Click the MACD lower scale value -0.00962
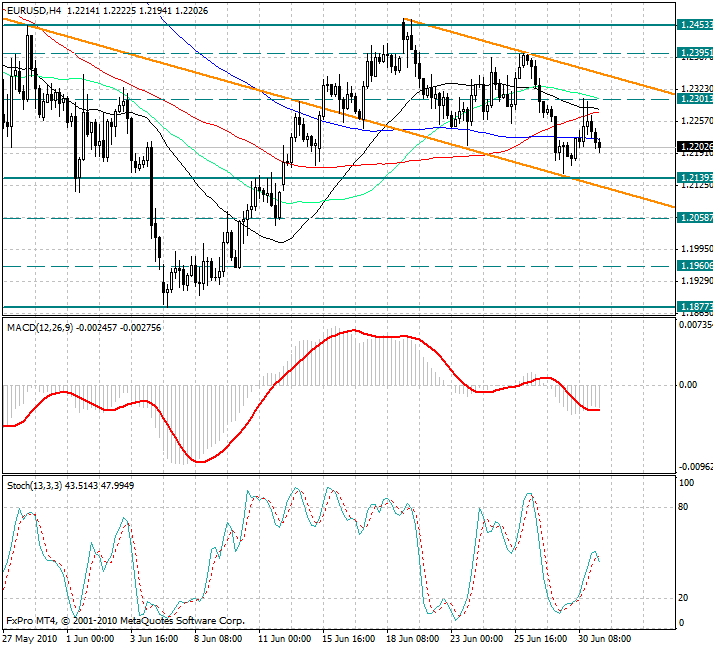 click(x=695, y=467)
